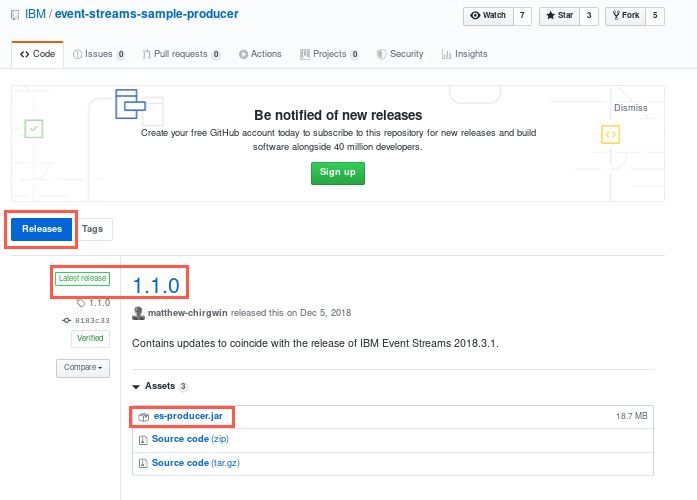
Task: Open release 1.1.0 title link
Action: coord(156,285)
